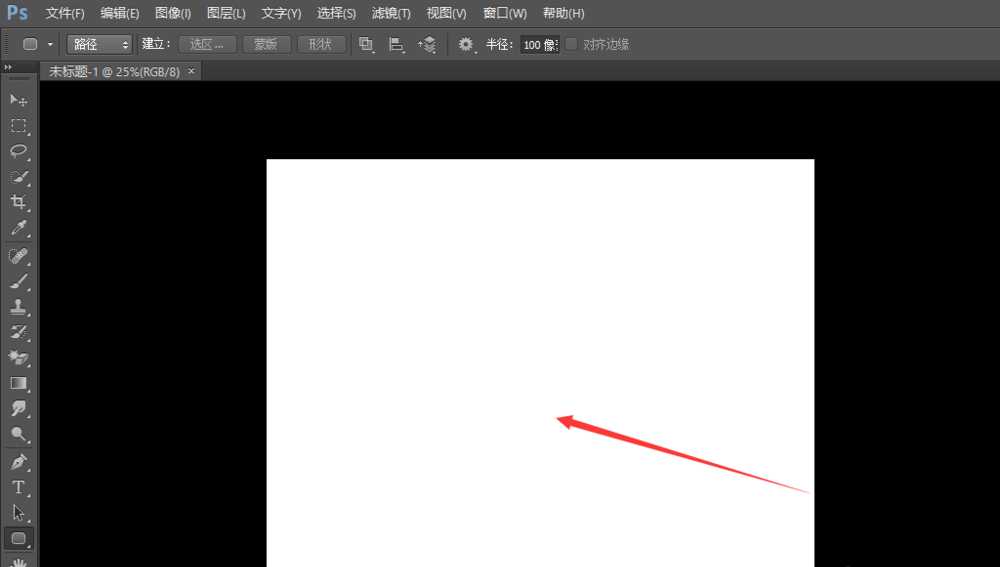Open the 路径 tool mode dropdown
Viewport: 1000px width, 567px height.
99,44
